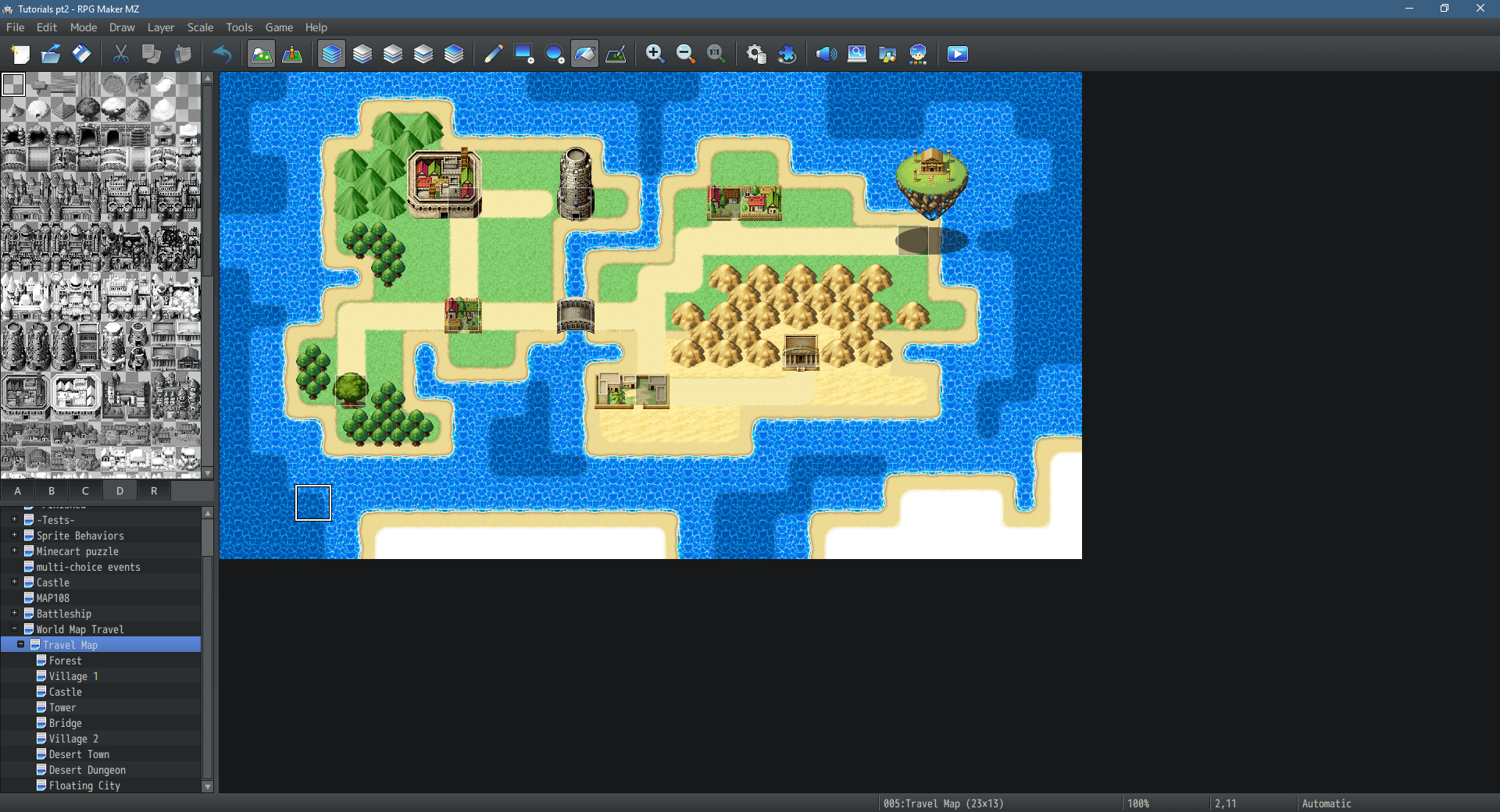Open the Sound Test tool
Viewport: 1500px width, 812px height.
[826, 54]
